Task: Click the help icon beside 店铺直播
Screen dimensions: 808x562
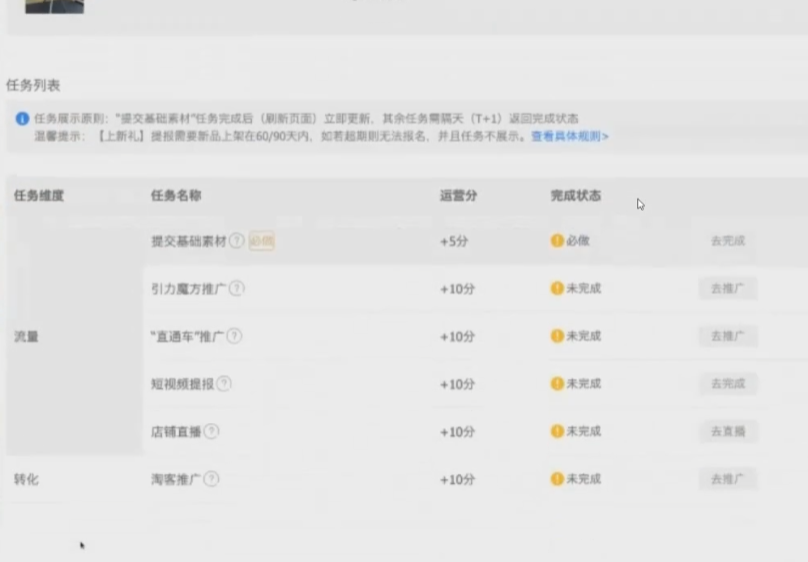Action: 211,432
